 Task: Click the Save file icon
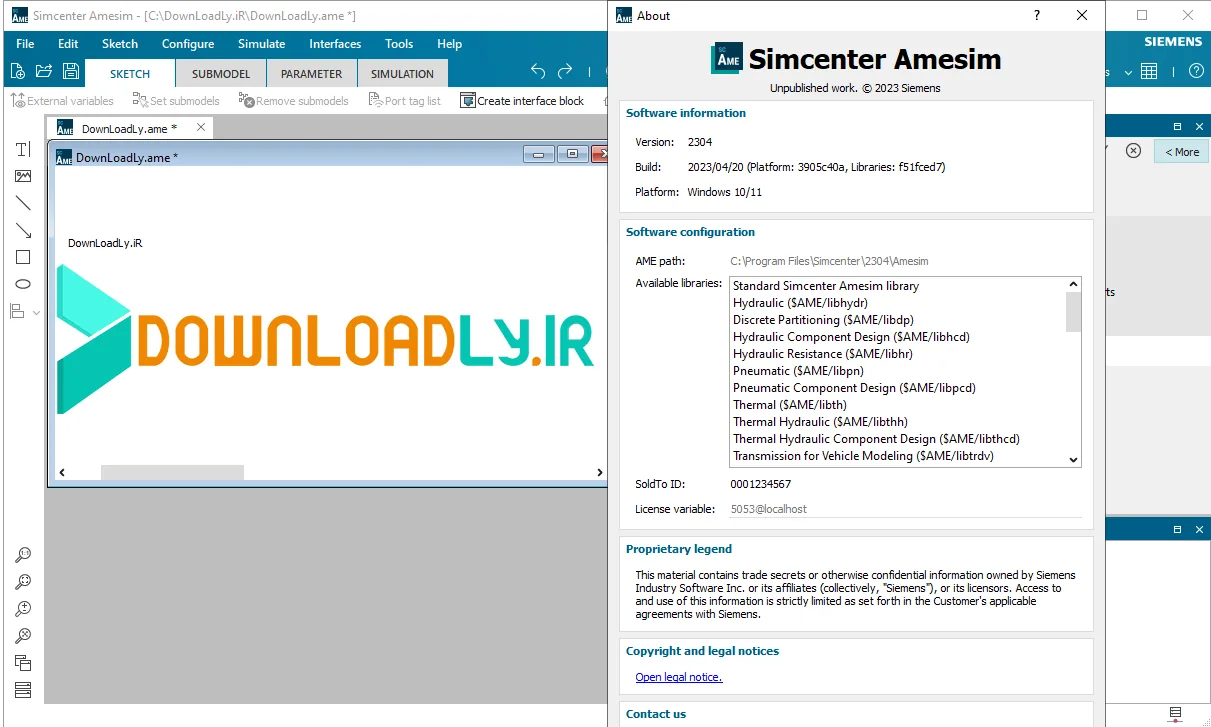click(70, 71)
